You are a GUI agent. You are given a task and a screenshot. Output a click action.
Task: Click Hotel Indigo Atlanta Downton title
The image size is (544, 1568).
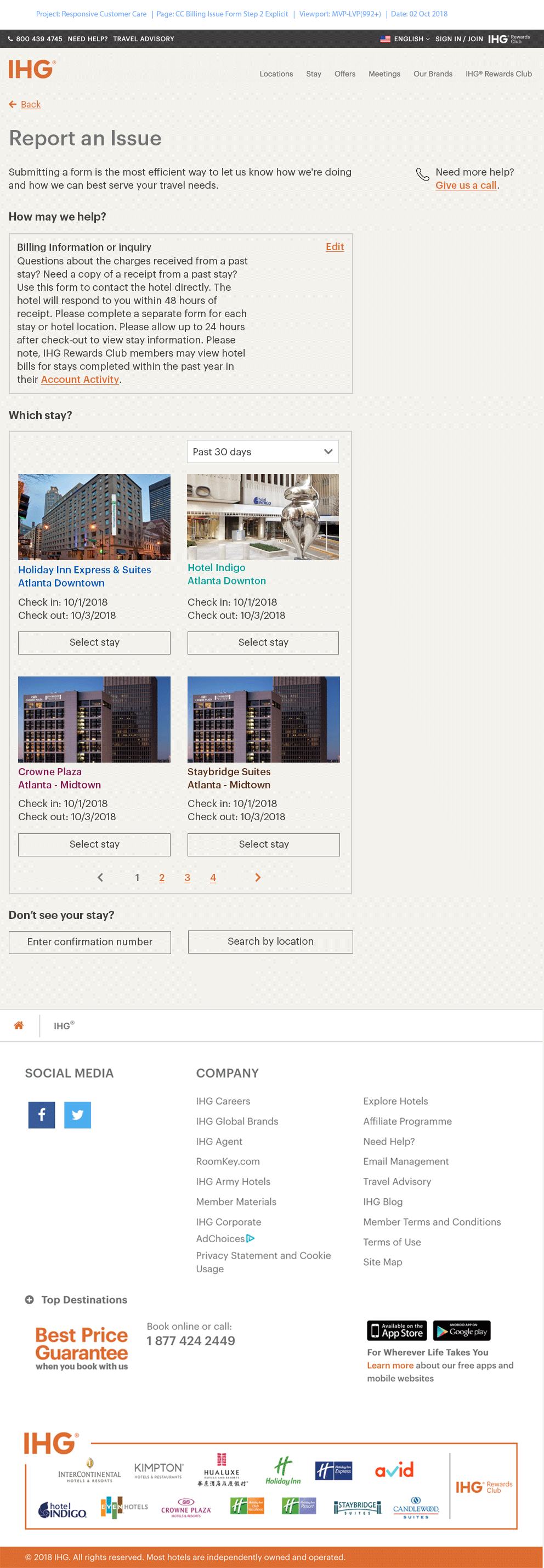[226, 574]
